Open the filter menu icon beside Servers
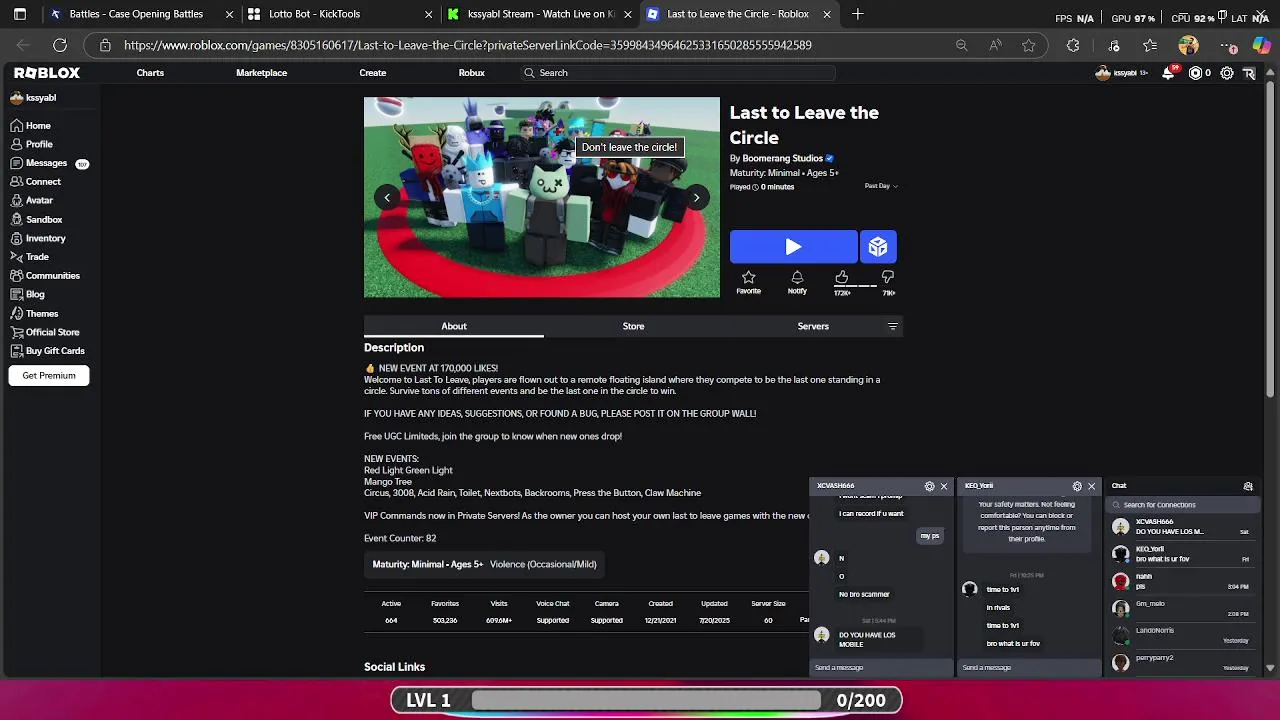 pyautogui.click(x=893, y=326)
